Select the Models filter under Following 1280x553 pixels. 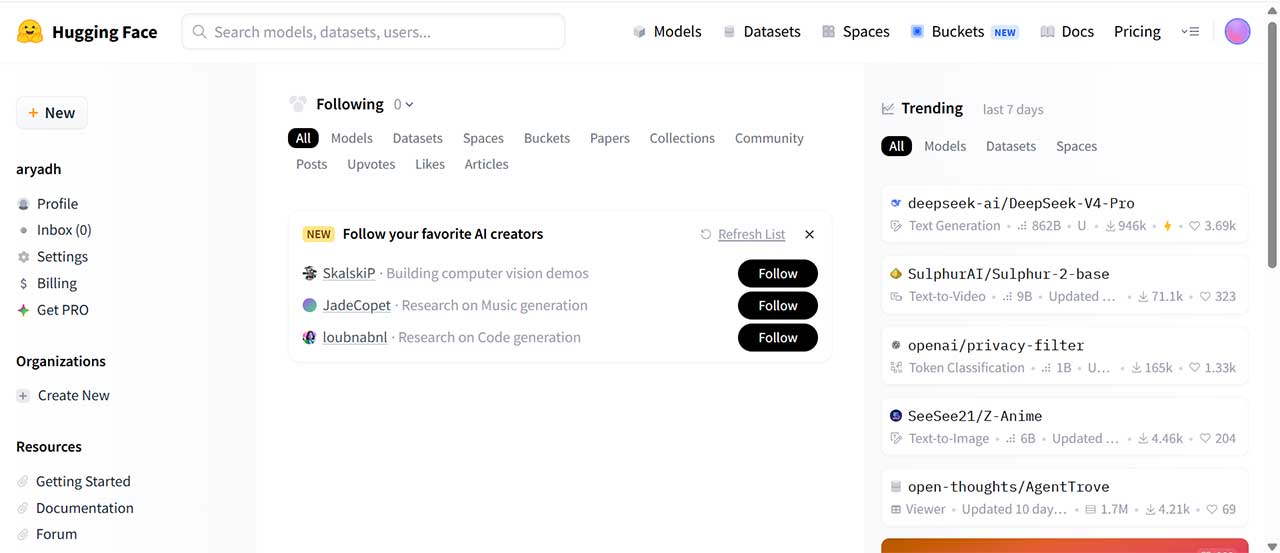pos(352,138)
